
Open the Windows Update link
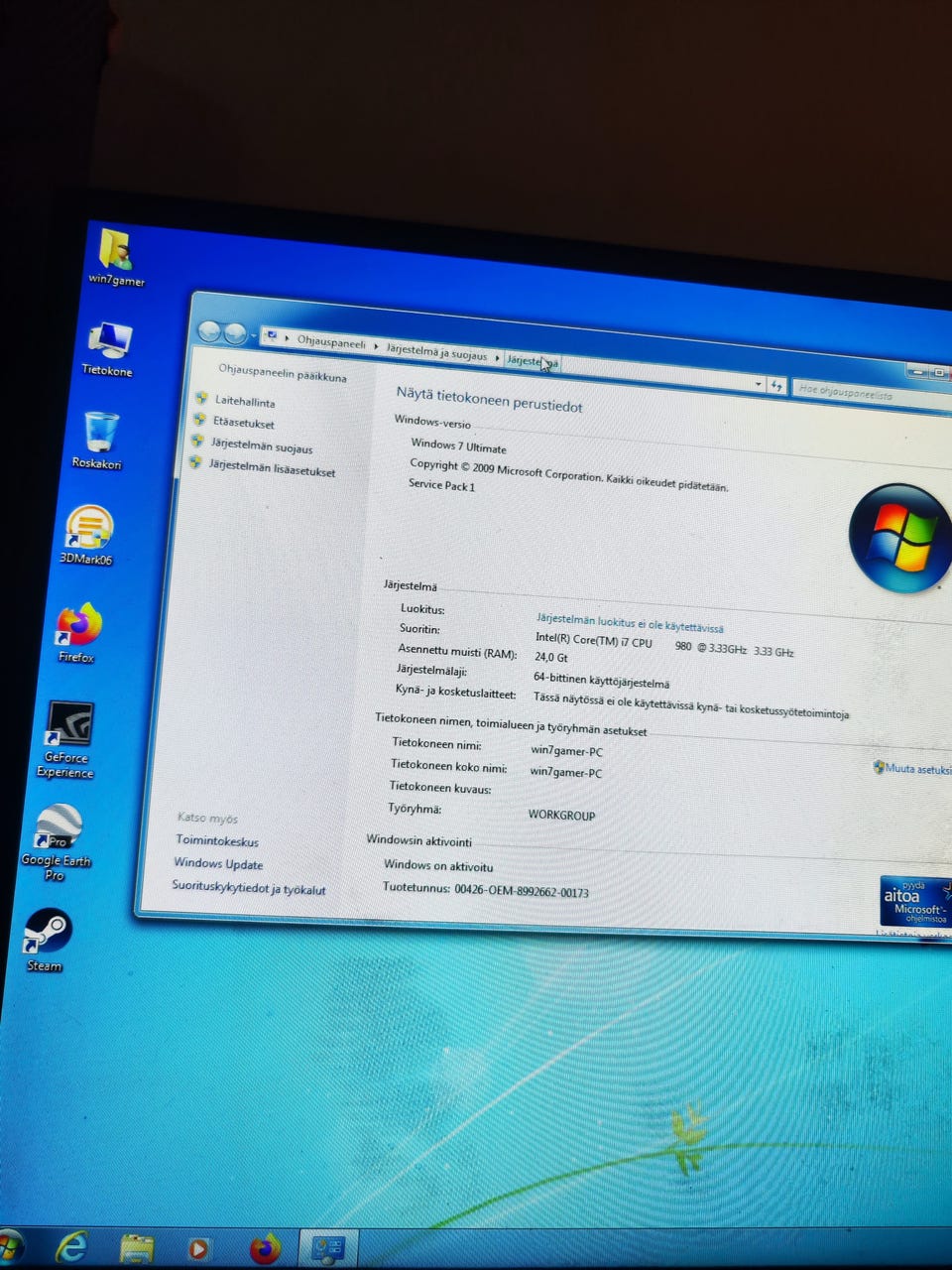pos(218,864)
